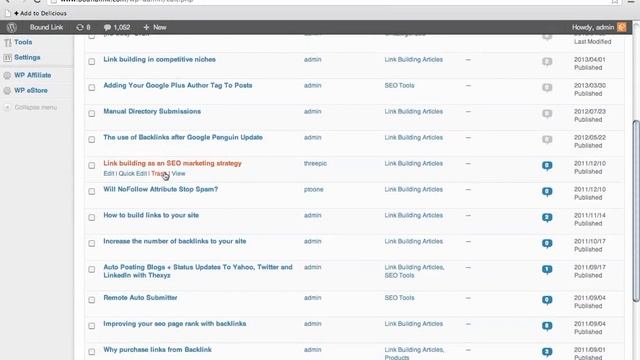Filter by SEO Tools category on Remote Auto Submitter row
The height and width of the screenshot is (360, 640).
coord(399,298)
